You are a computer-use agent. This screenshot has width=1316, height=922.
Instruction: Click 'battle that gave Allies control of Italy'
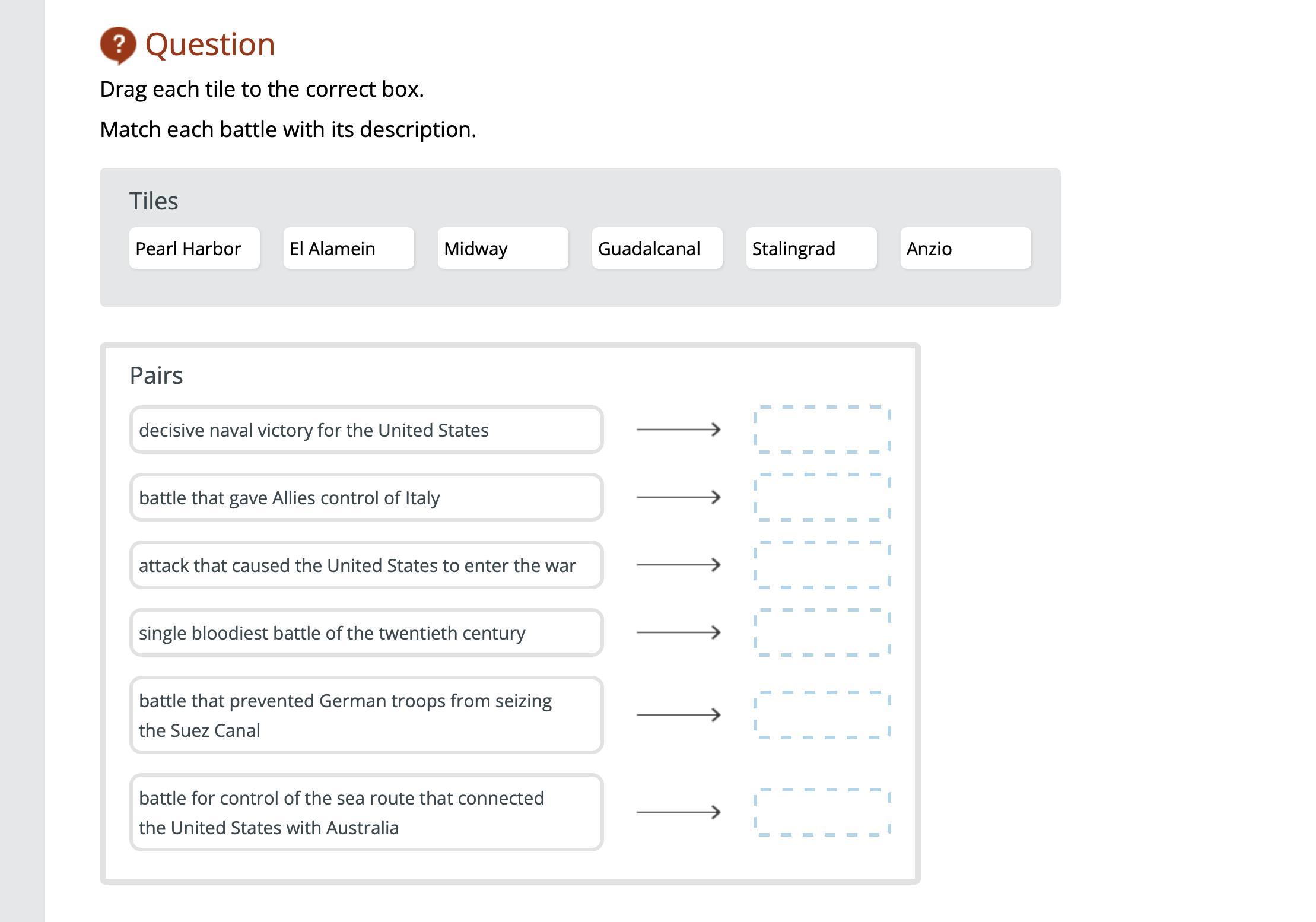tap(366, 497)
